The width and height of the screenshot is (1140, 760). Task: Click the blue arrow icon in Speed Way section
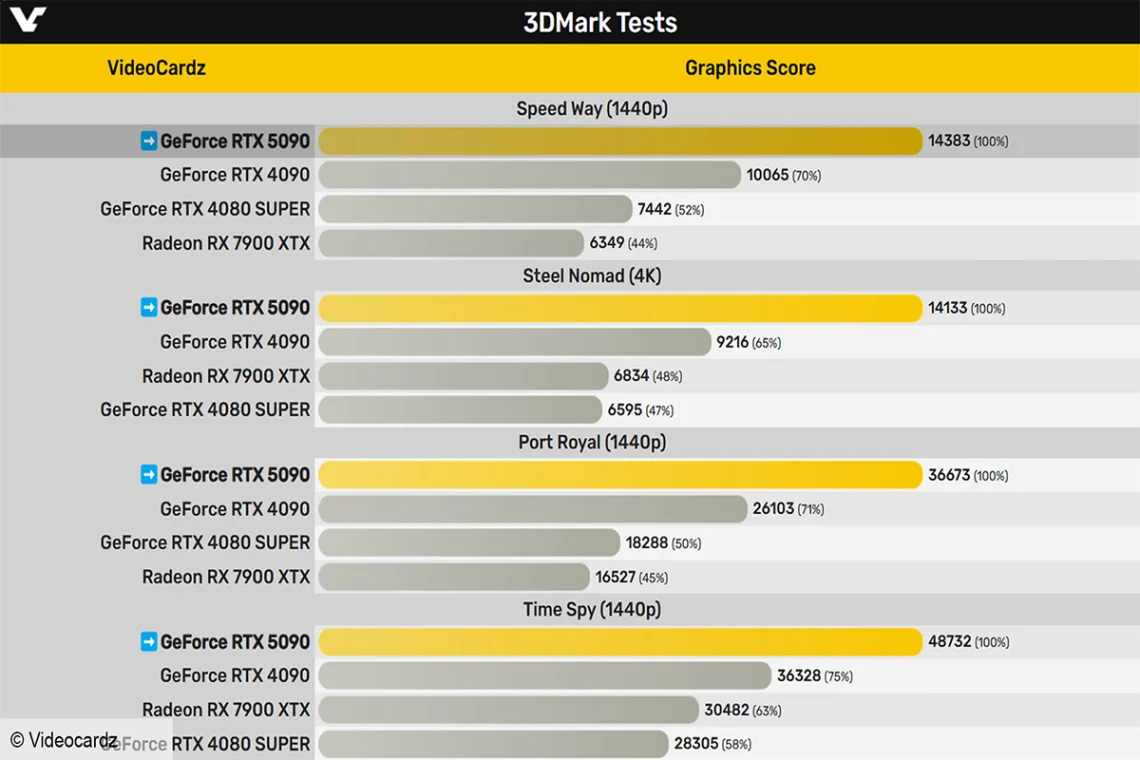[x=148, y=141]
